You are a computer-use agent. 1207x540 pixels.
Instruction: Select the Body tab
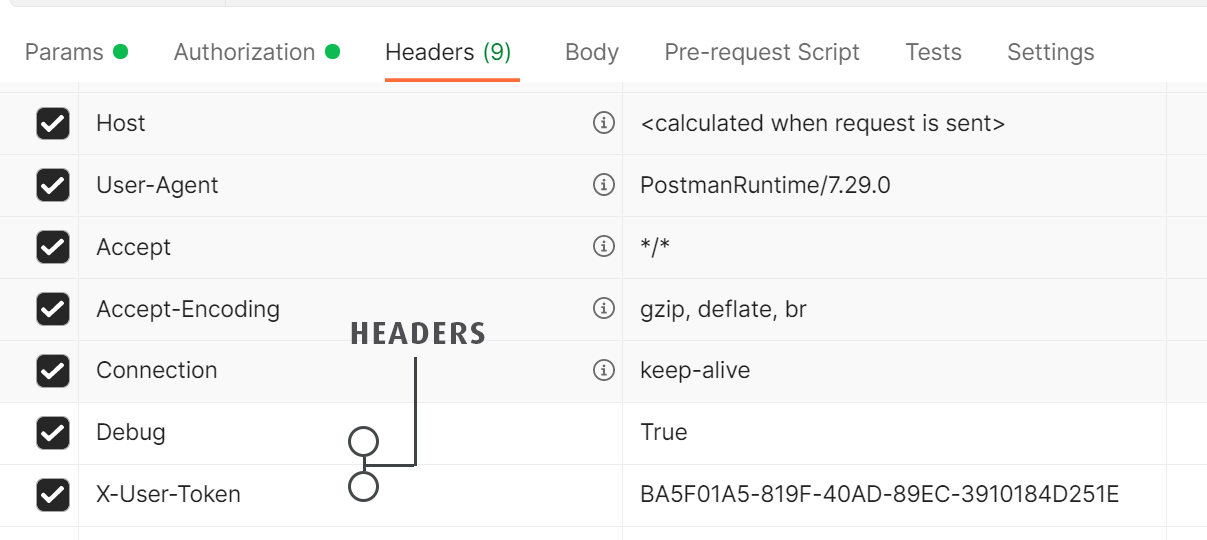click(591, 52)
